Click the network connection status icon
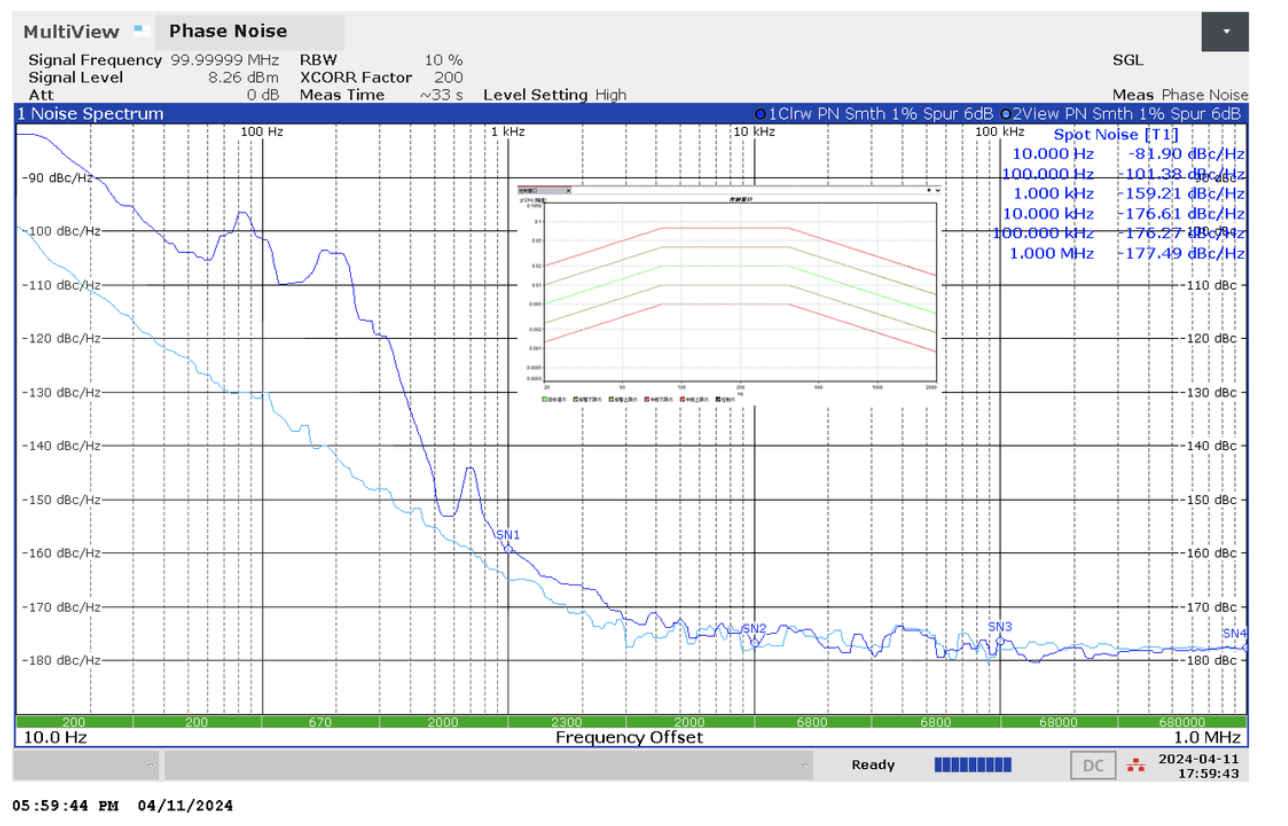 click(1135, 766)
